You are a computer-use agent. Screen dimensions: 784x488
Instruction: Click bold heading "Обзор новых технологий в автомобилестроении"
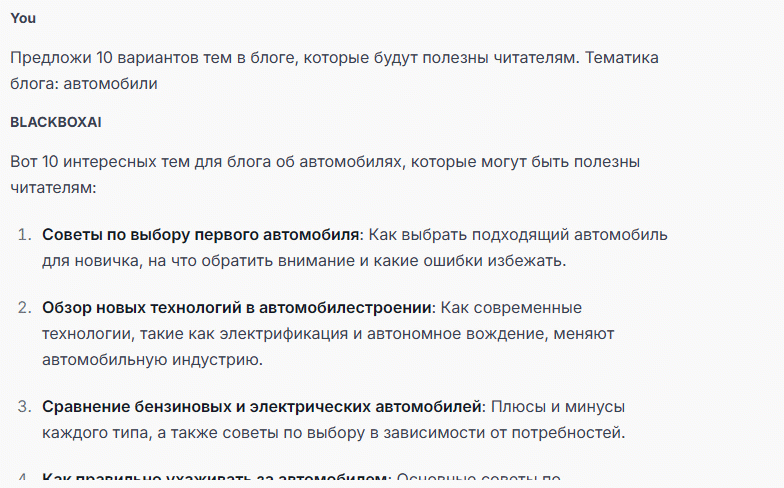[236, 307]
